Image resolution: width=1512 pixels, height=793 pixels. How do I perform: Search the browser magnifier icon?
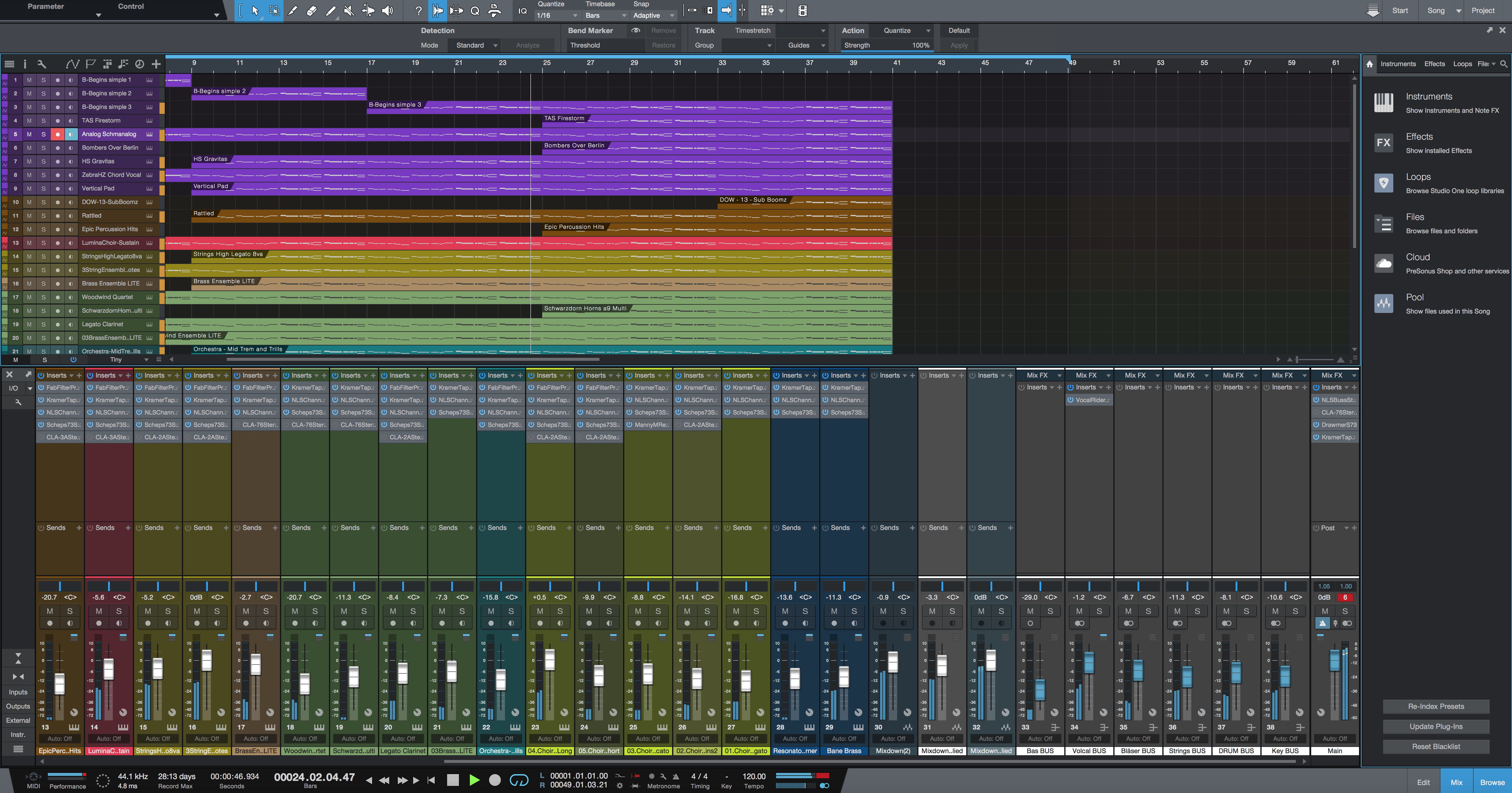point(1503,64)
